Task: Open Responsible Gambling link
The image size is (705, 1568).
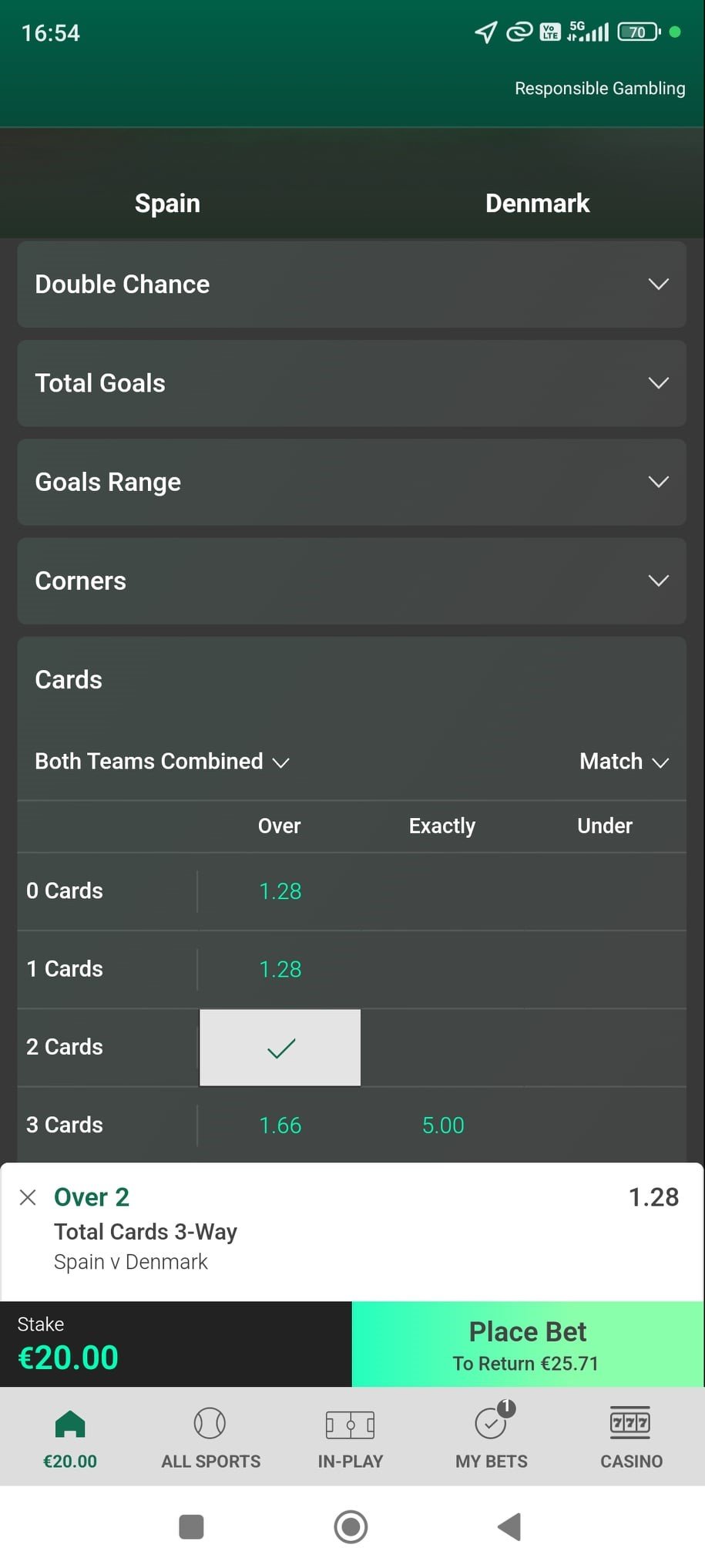Action: pyautogui.click(x=600, y=89)
